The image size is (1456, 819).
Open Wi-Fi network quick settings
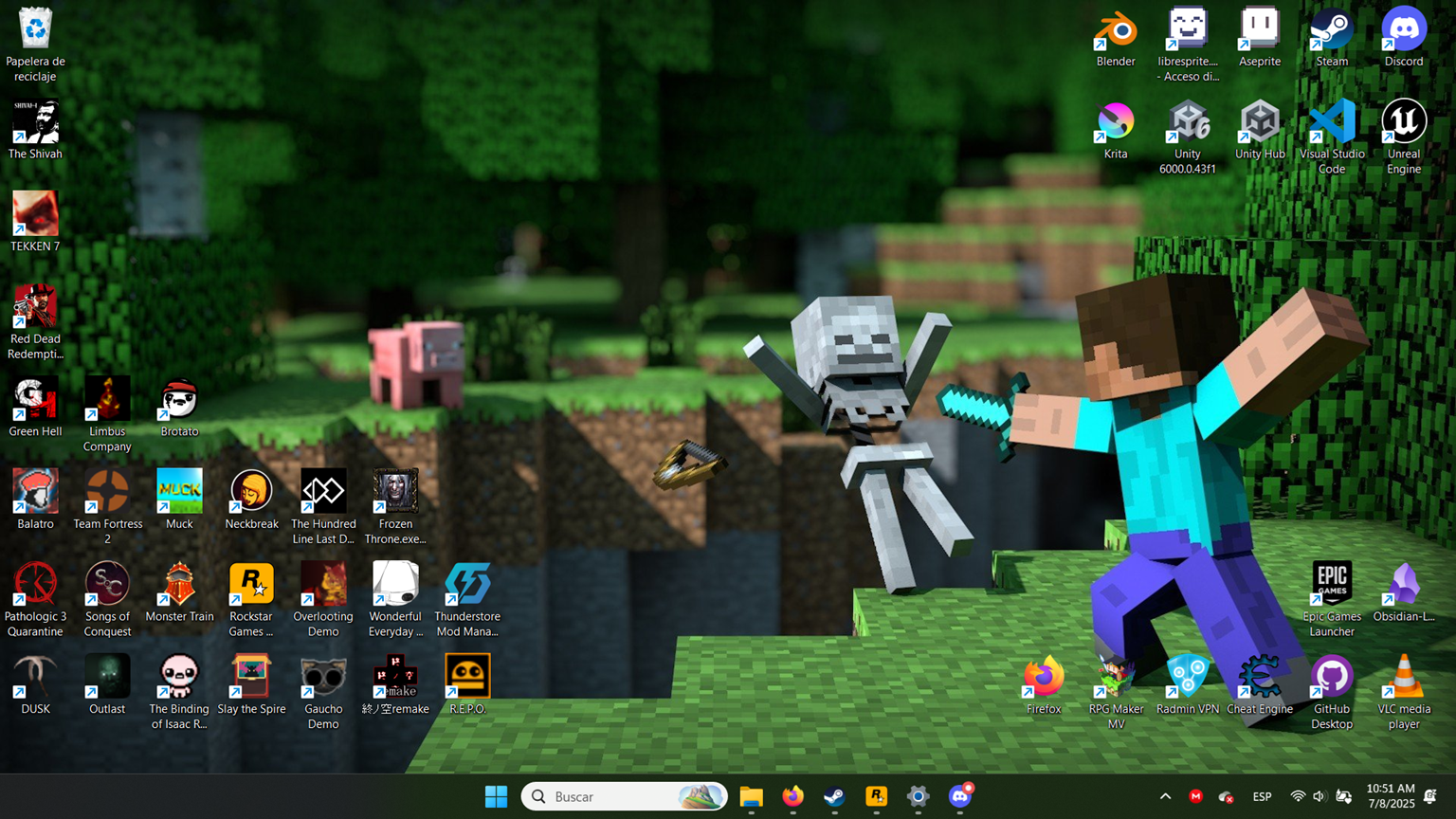[1298, 797]
